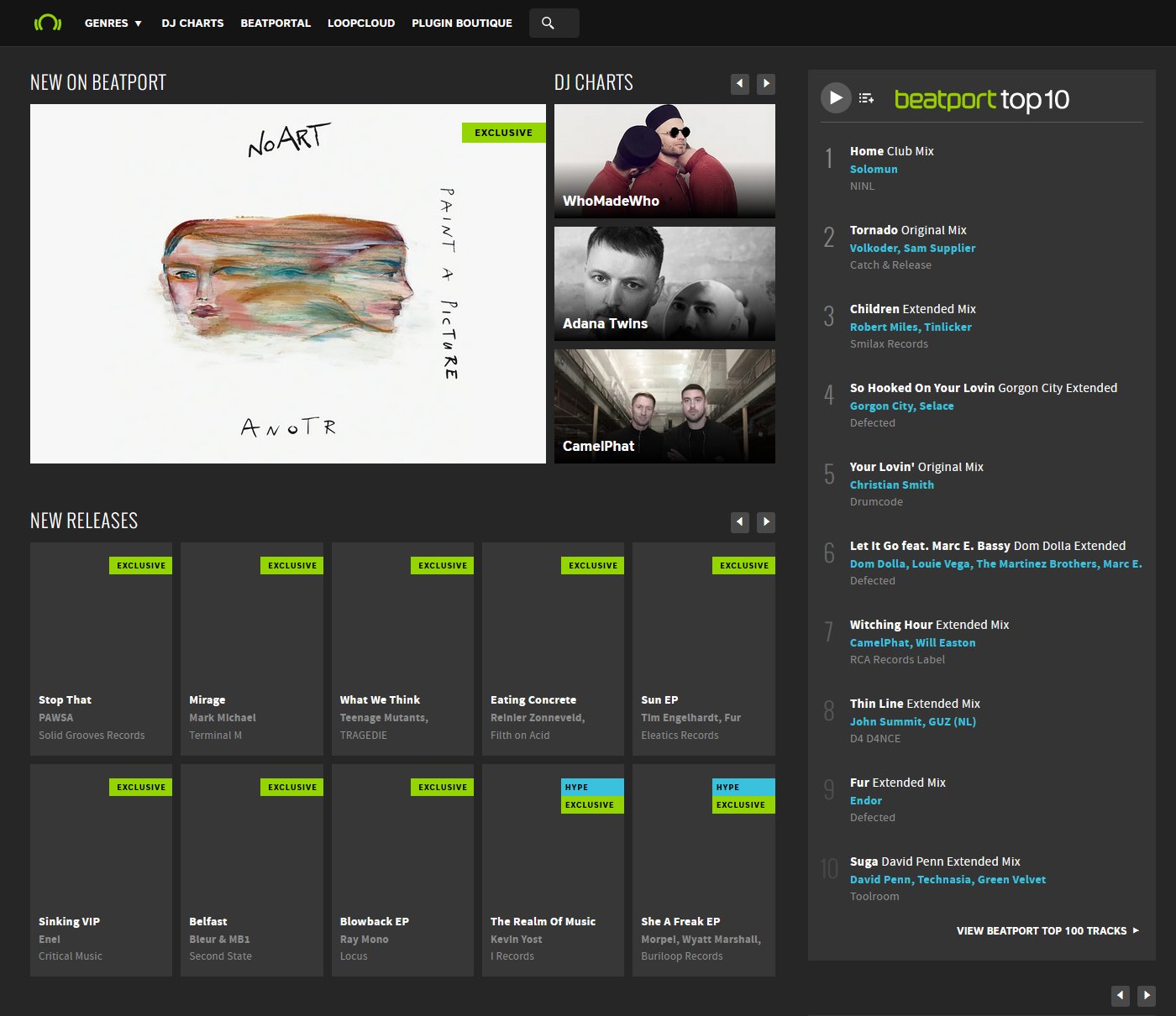The image size is (1176, 1016).
Task: Open track Children Extended Mix
Action: point(913,309)
